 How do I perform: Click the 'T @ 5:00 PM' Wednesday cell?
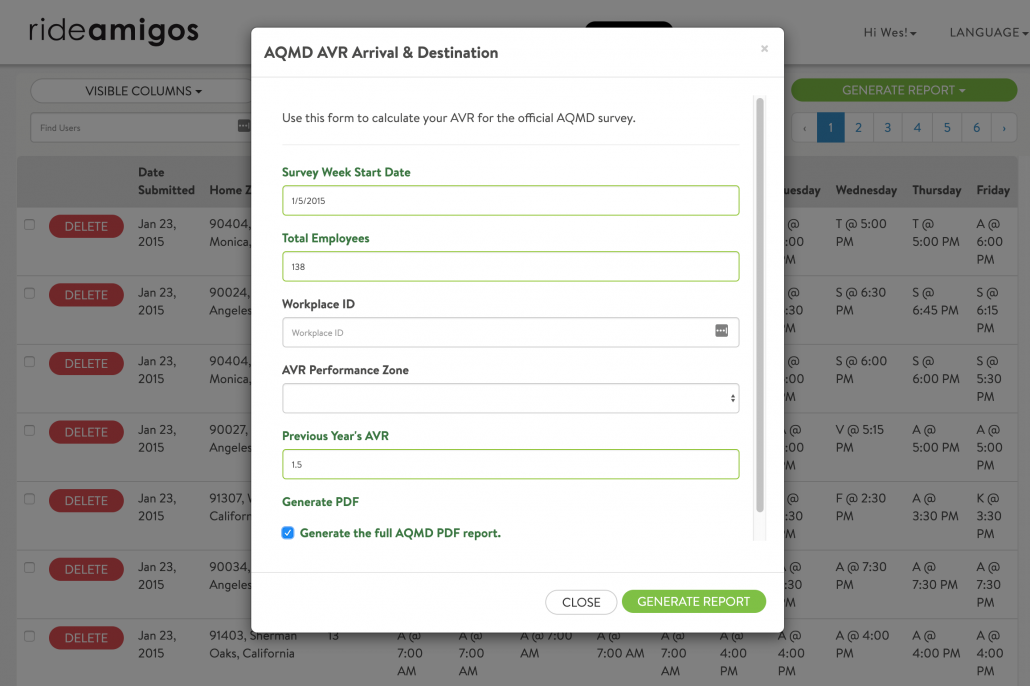[861, 233]
